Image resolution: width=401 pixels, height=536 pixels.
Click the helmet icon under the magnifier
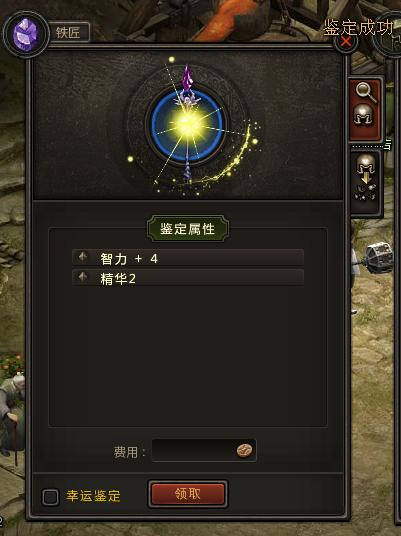(x=363, y=115)
